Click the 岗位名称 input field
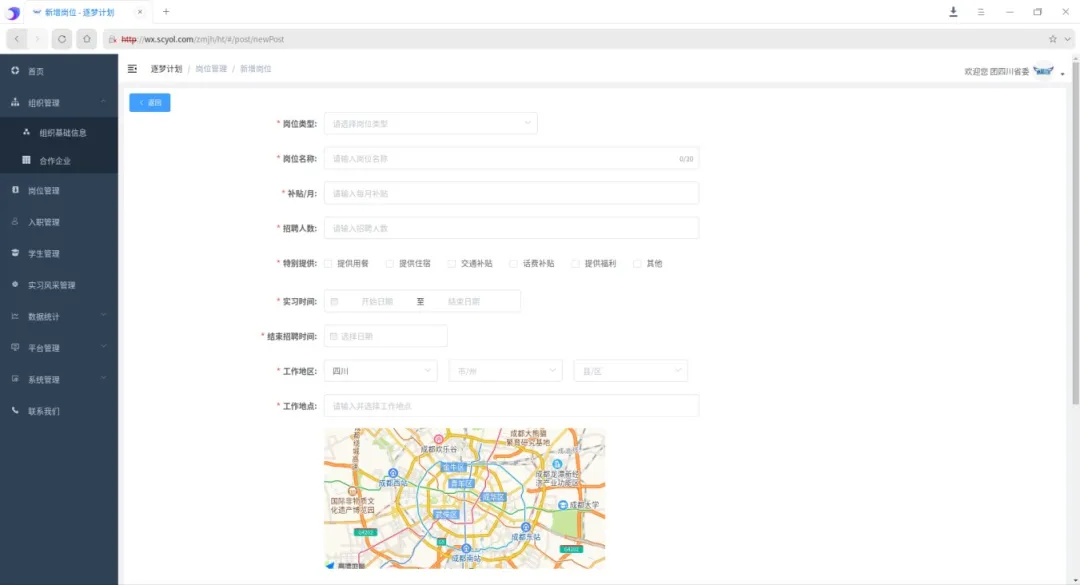 click(500, 158)
